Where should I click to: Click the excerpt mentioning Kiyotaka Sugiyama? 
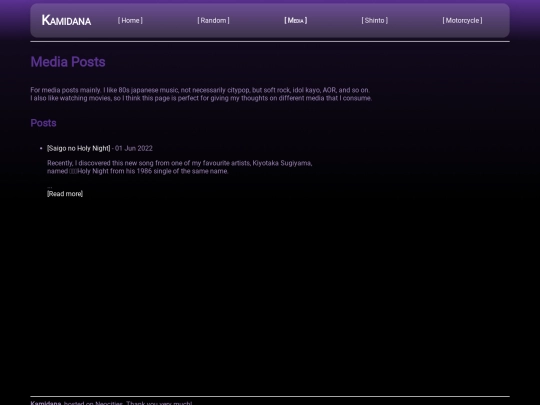(179, 163)
